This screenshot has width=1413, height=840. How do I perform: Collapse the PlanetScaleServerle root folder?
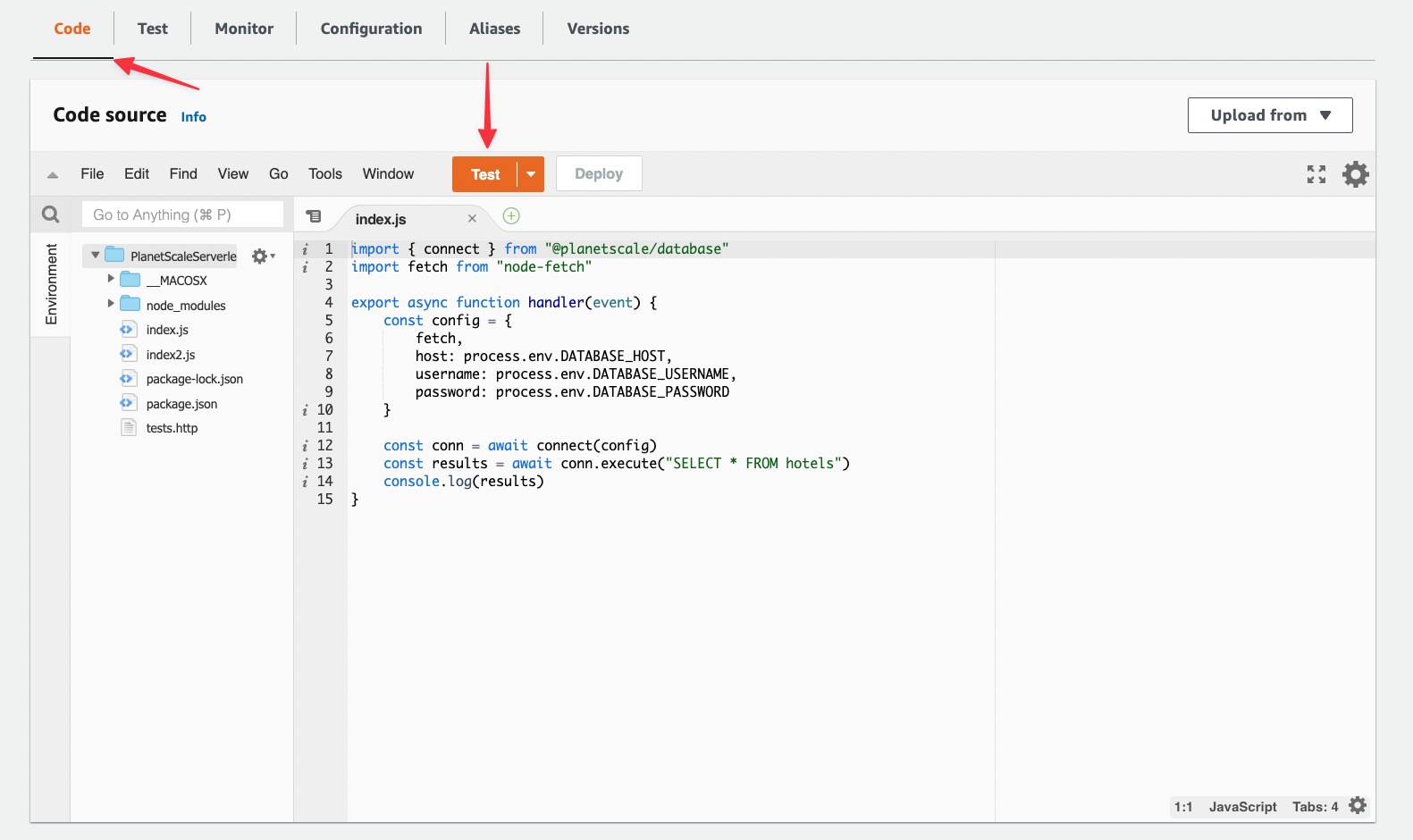(x=96, y=256)
